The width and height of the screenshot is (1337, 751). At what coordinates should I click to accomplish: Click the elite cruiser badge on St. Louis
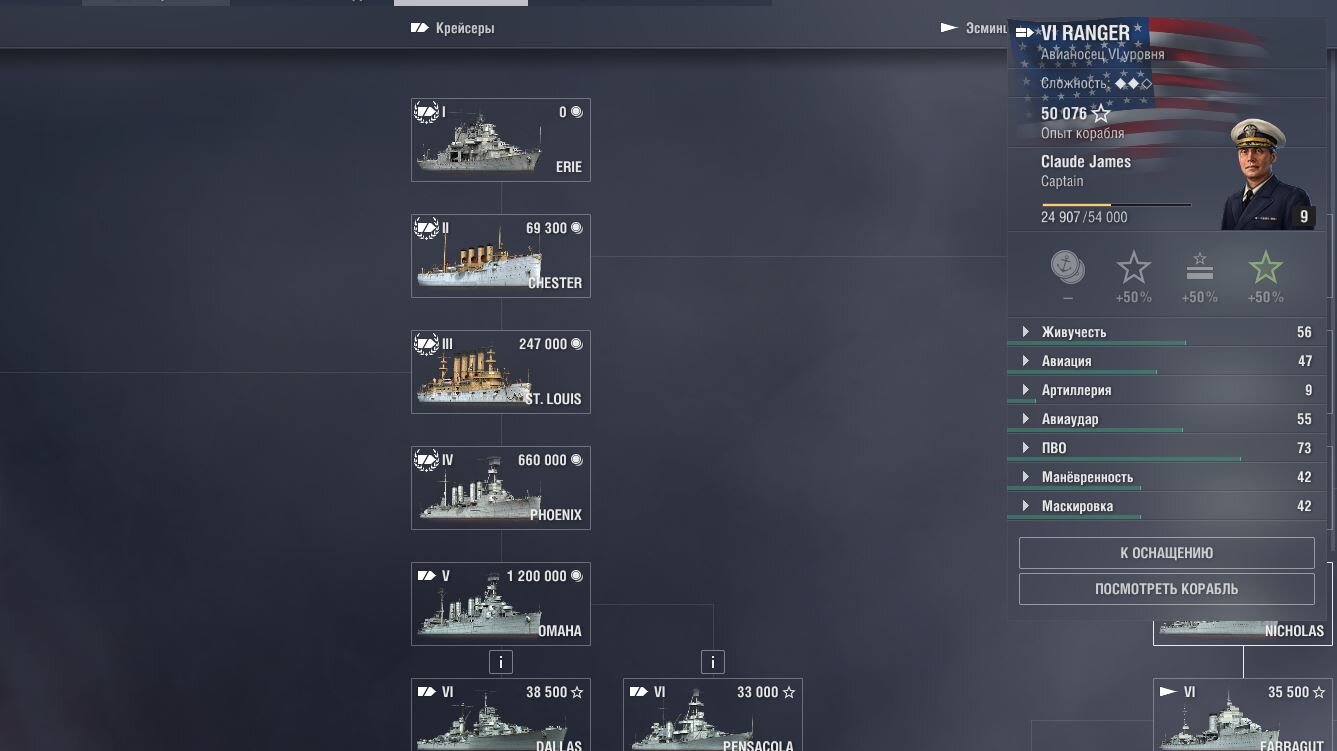click(427, 344)
